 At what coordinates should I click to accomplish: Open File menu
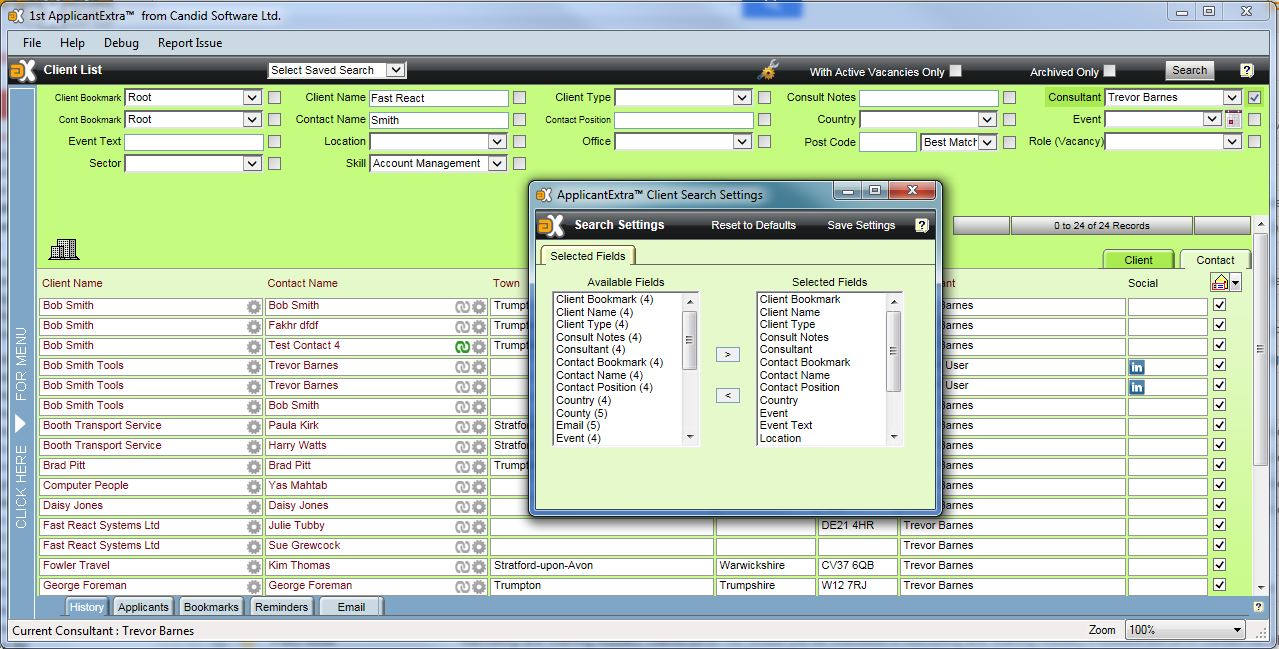[32, 43]
